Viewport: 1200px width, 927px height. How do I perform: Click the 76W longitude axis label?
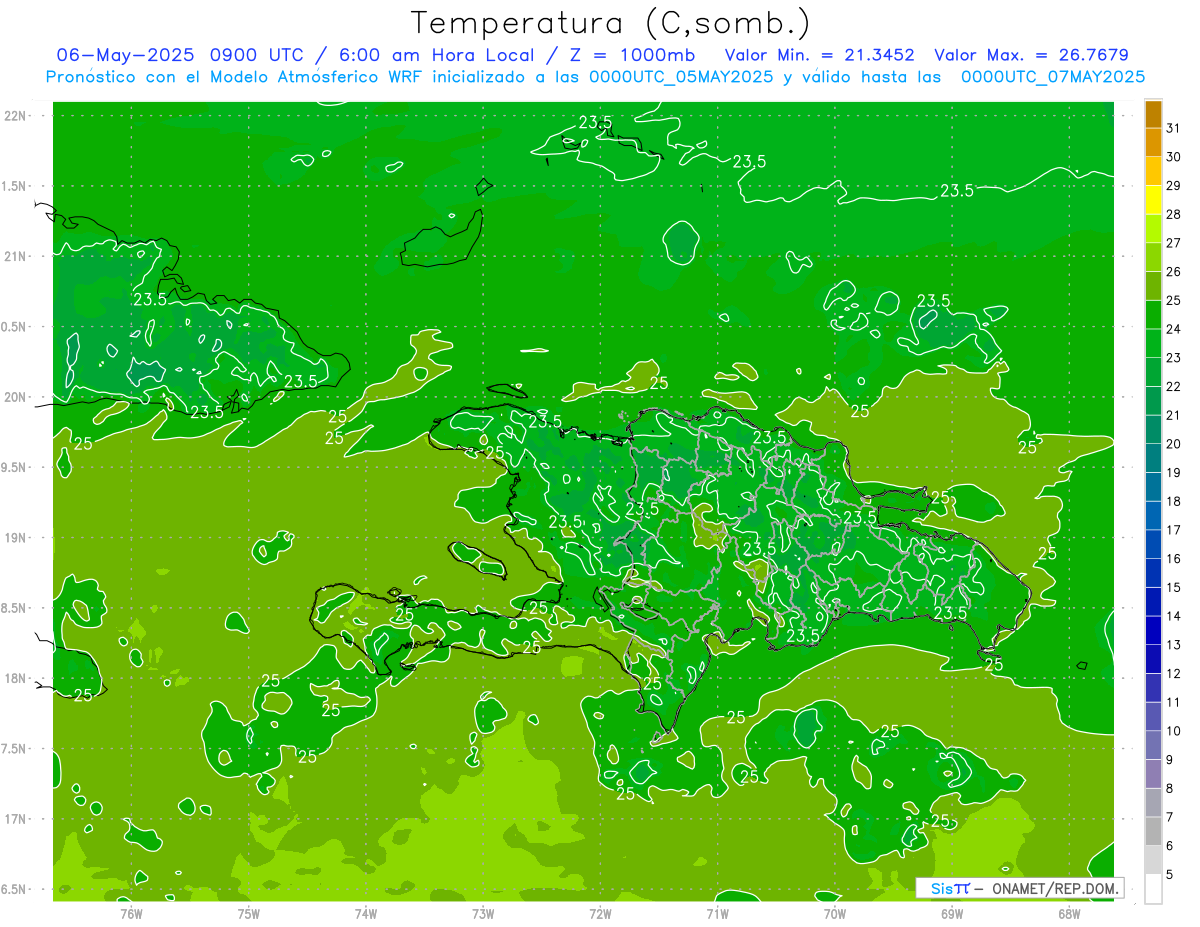(131, 913)
